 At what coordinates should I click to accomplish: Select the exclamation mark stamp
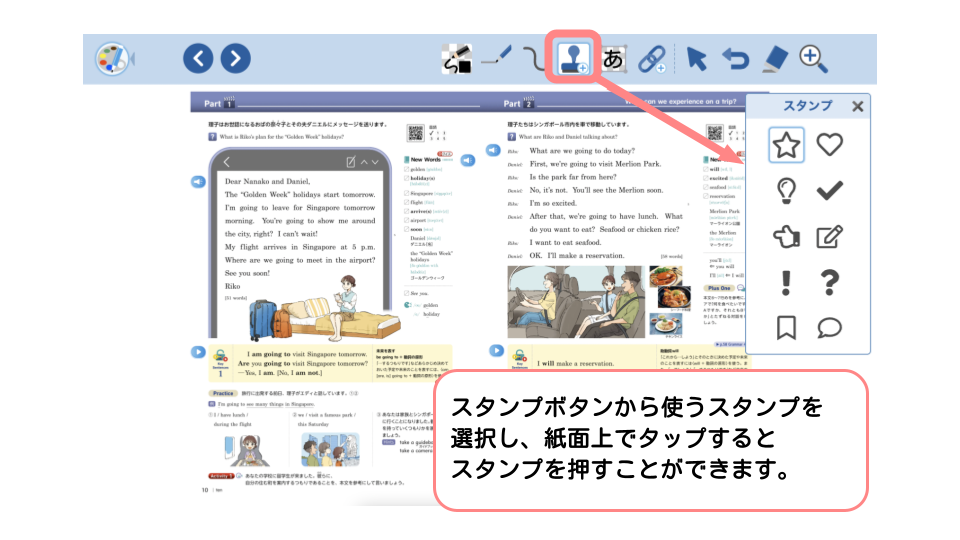(787, 283)
